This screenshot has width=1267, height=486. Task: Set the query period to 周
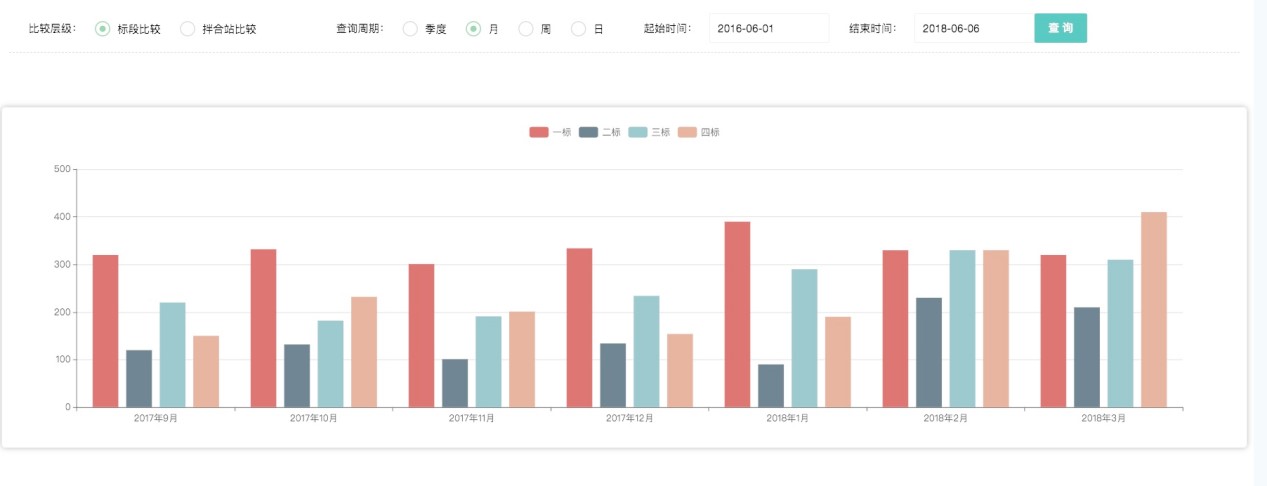pyautogui.click(x=526, y=29)
